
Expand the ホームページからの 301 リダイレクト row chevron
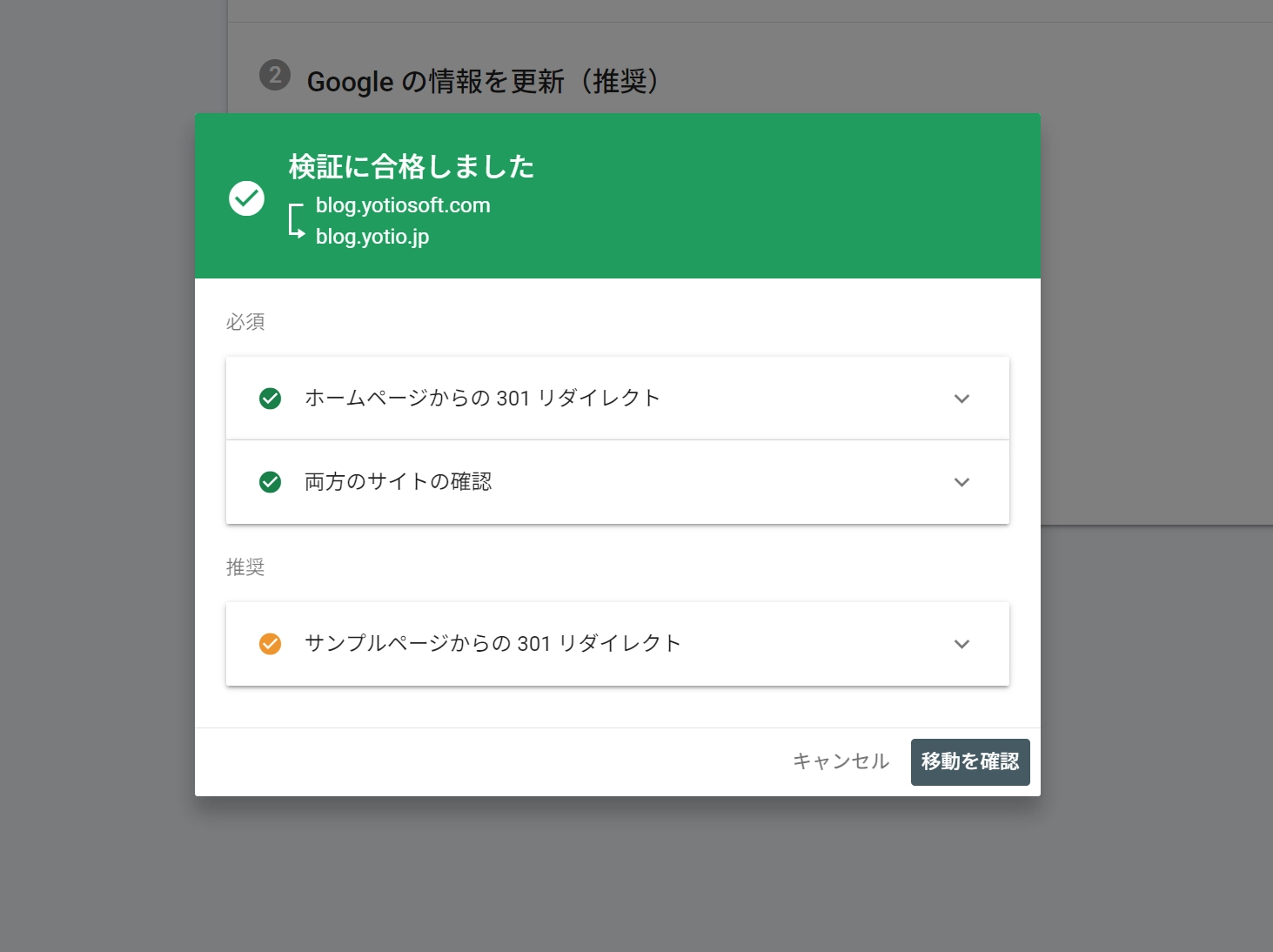(x=961, y=399)
